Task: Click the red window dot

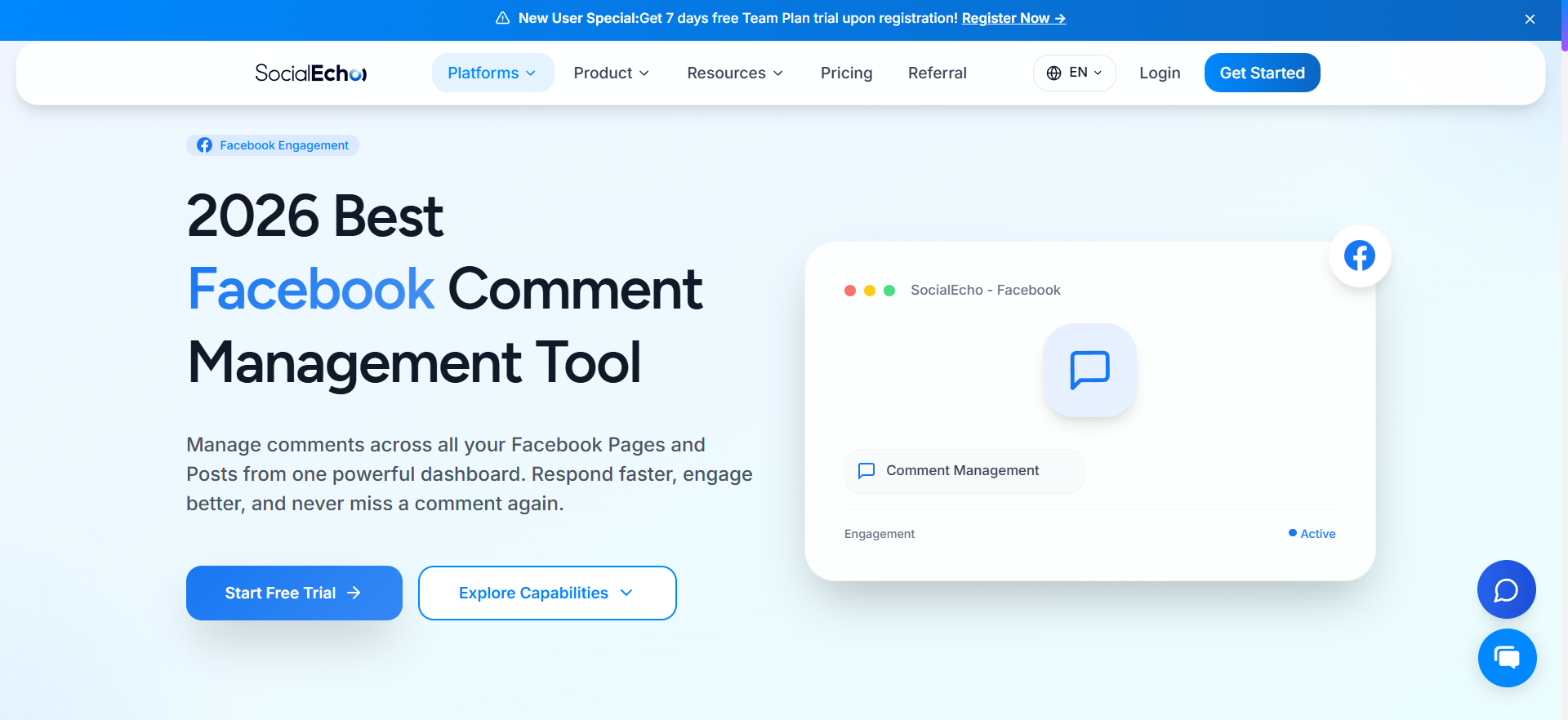Action: tap(850, 291)
